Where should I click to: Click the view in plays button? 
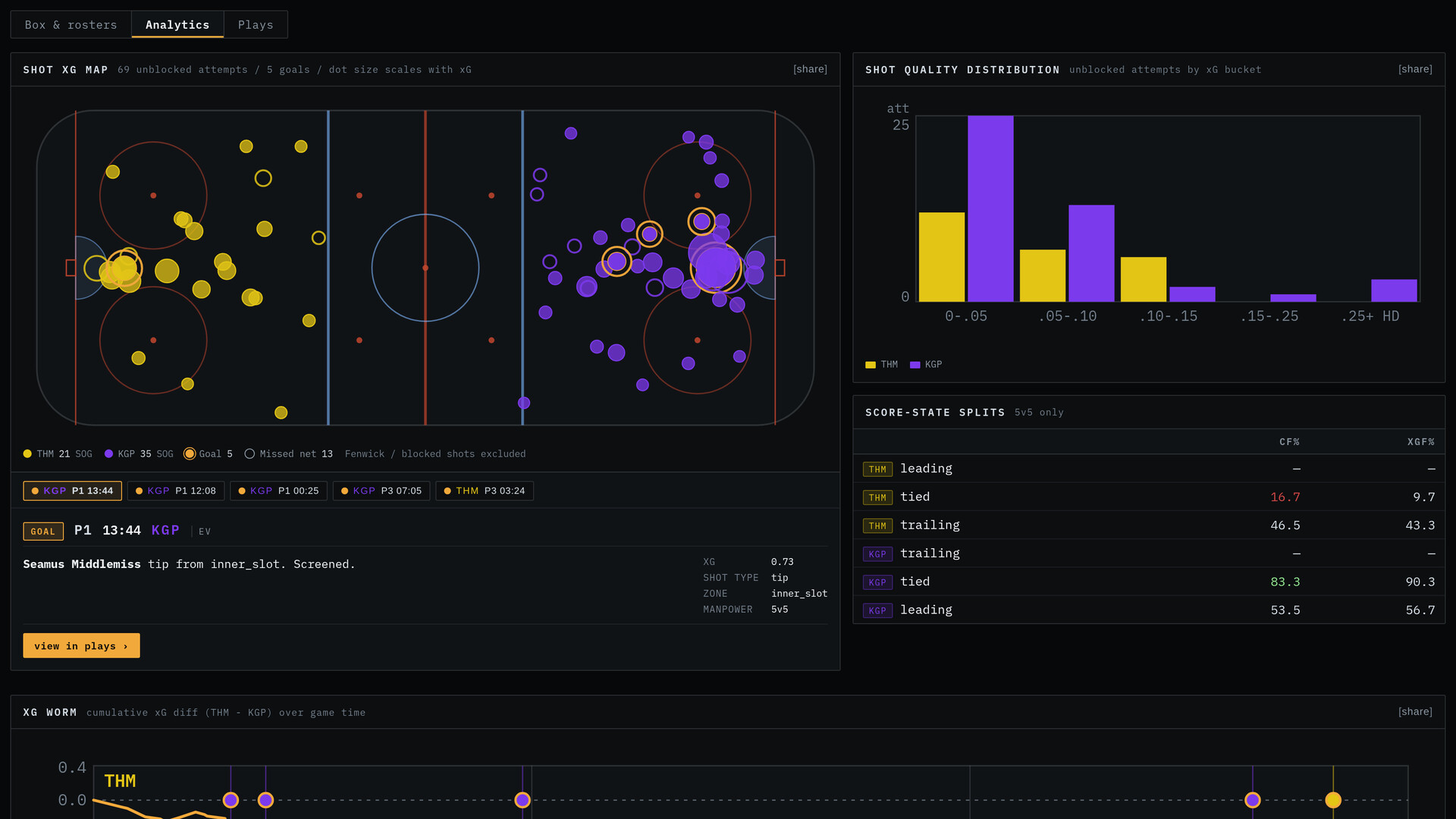pos(81,645)
